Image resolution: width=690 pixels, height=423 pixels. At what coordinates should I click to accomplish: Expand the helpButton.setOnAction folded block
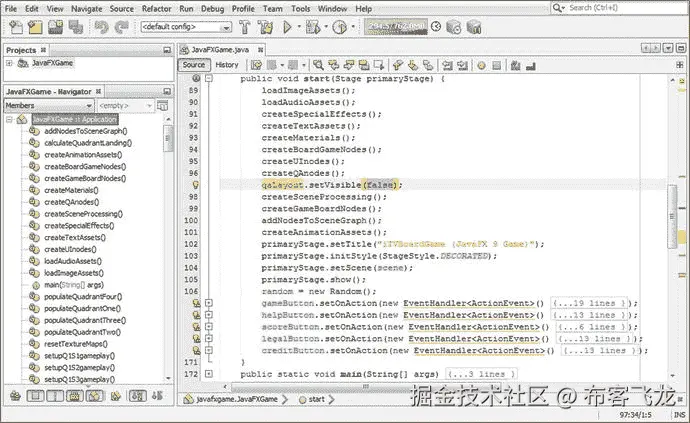pyautogui.click(x=209, y=315)
